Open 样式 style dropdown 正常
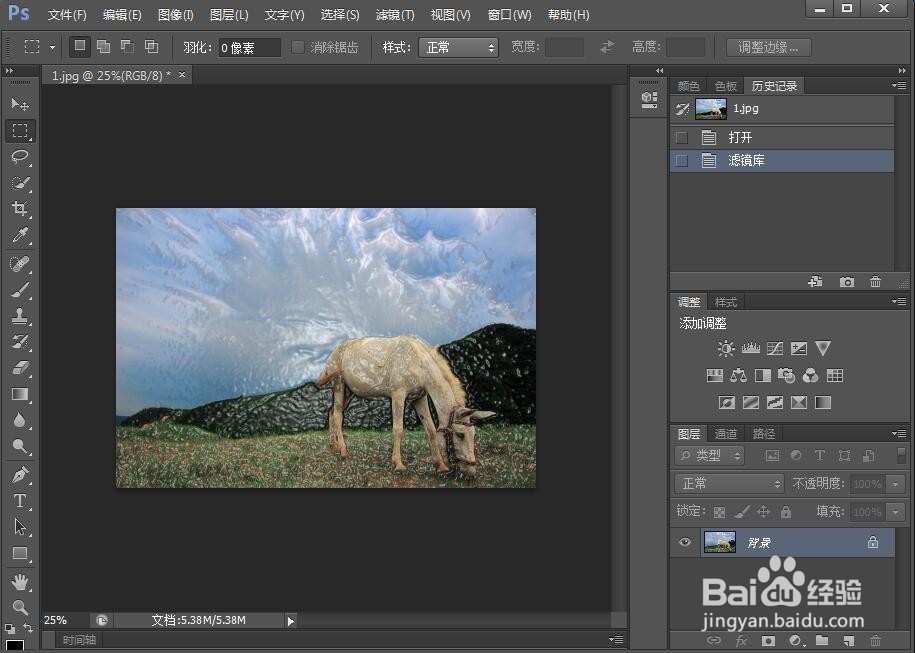Viewport: 915px width, 653px height. 458,47
